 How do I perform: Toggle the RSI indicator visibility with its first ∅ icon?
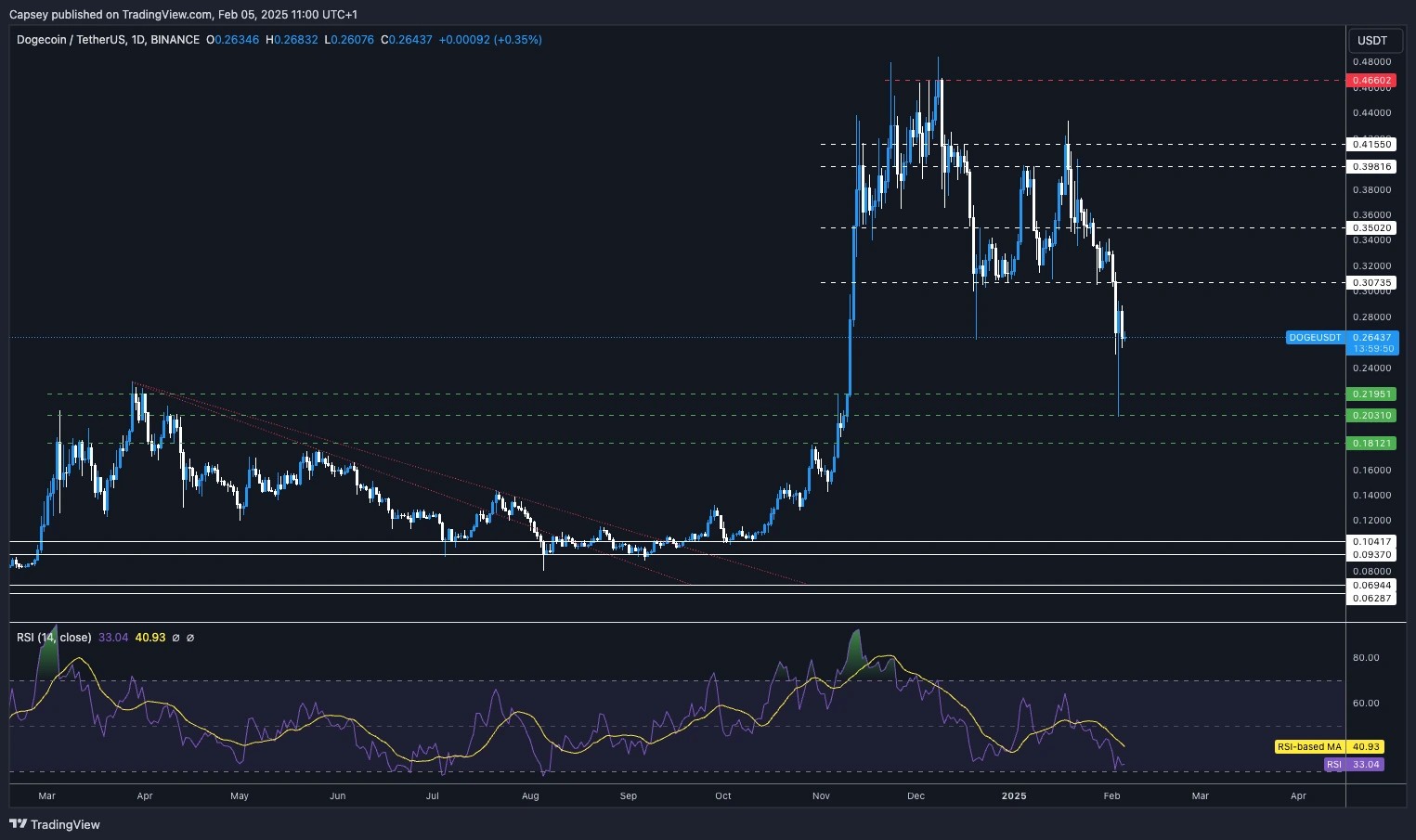(174, 638)
